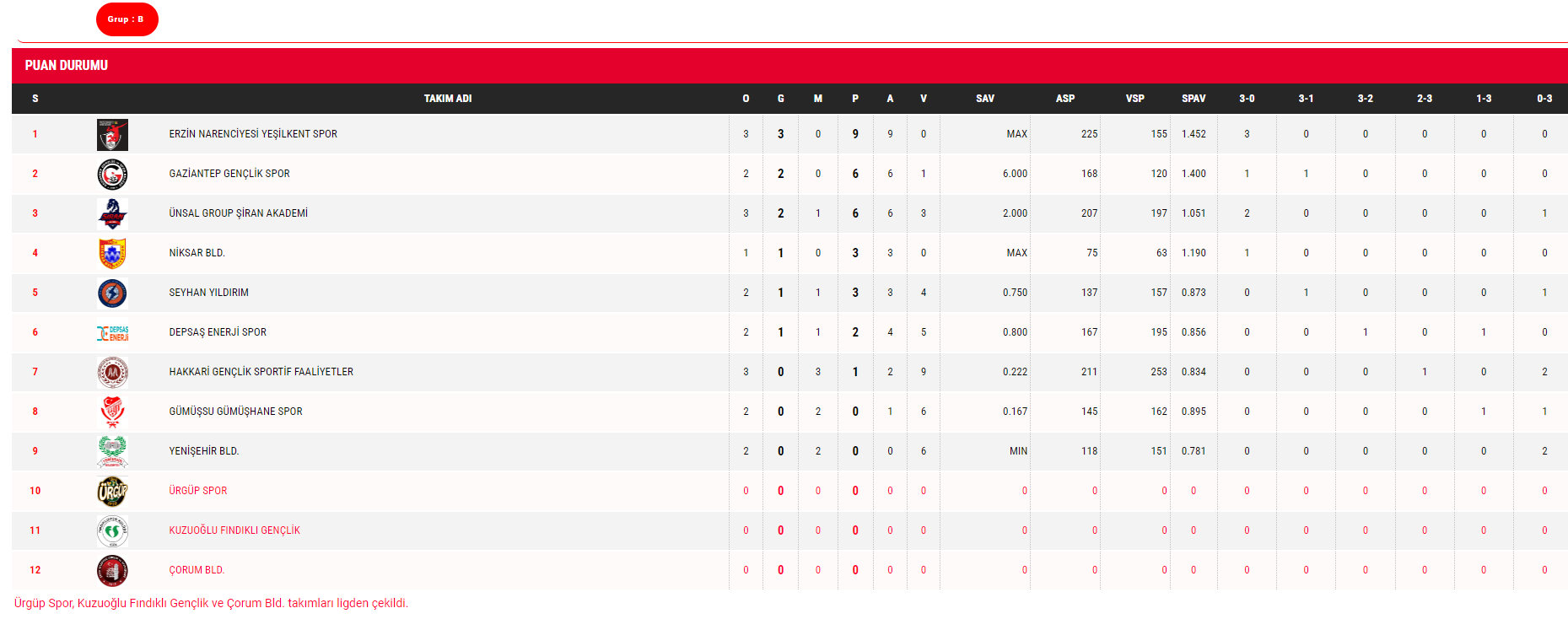Click the Erzin Narenciyesi Yeşilkent Spor logo
The height and width of the screenshot is (619, 1568).
tap(112, 135)
